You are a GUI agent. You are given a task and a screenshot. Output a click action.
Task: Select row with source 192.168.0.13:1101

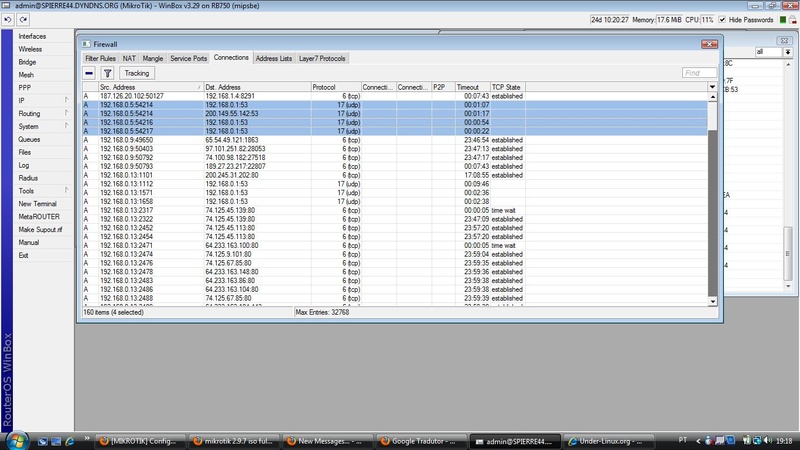point(395,175)
